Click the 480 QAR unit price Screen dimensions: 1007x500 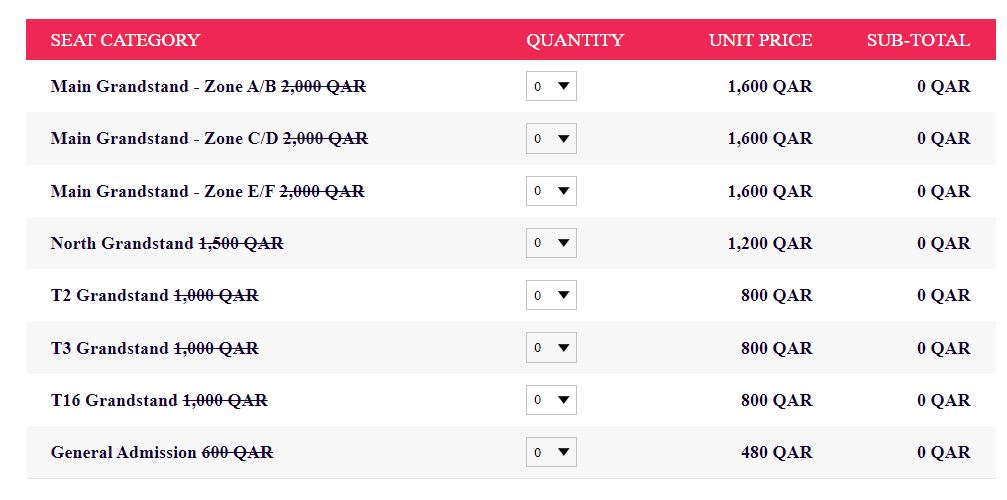tap(776, 452)
